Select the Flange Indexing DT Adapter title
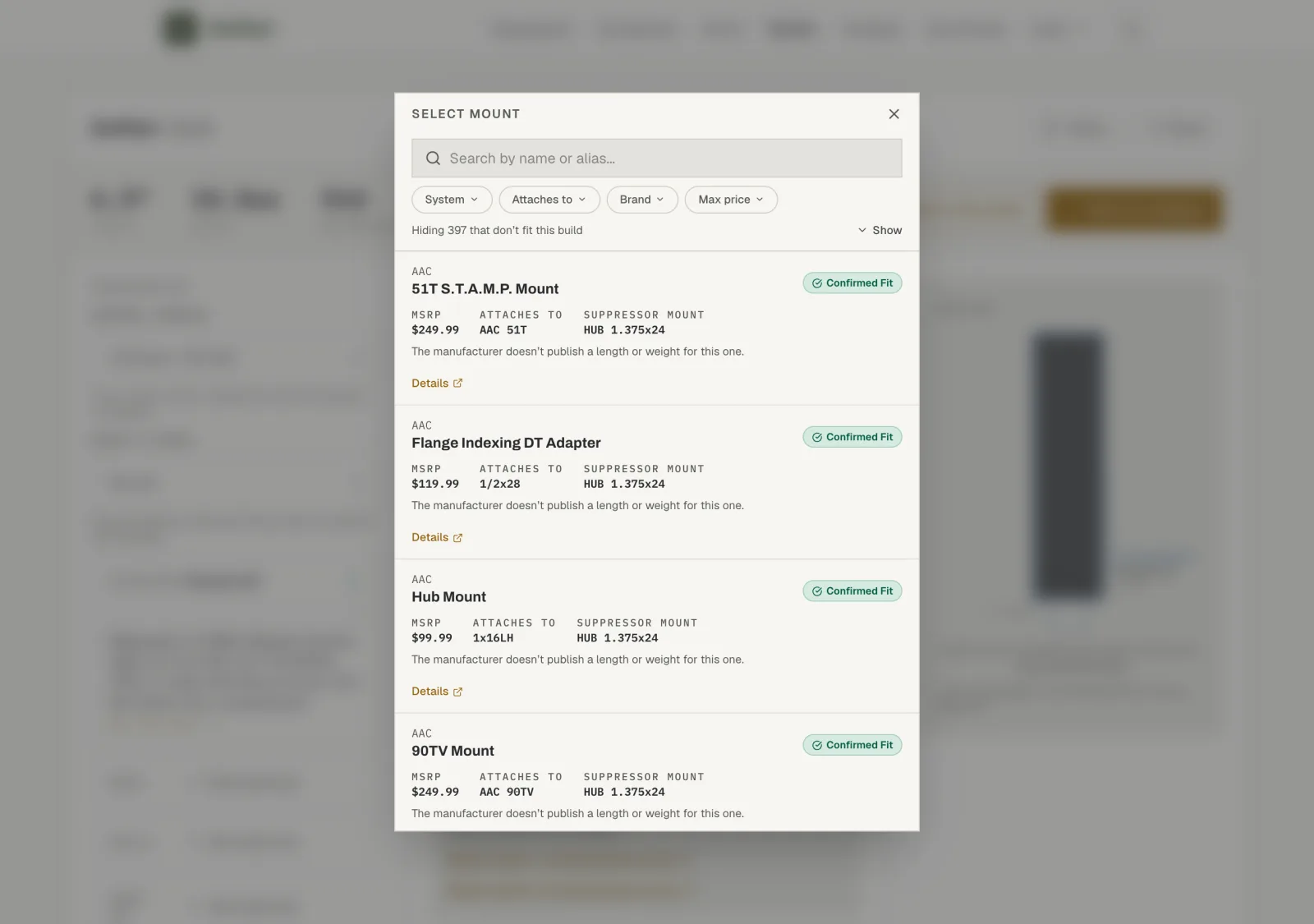 pos(506,443)
